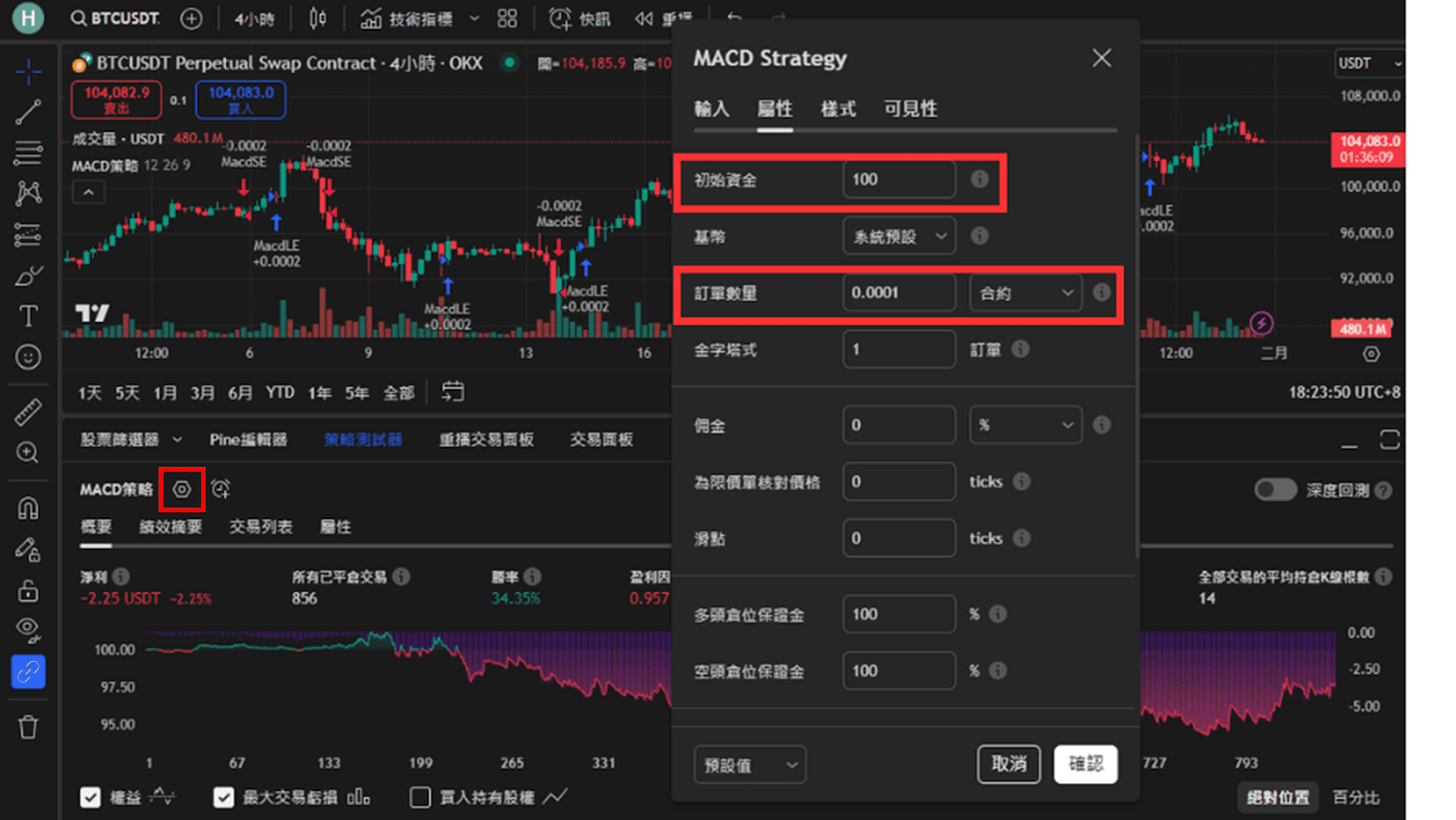Click 確認 confirm button
The image size is (1456, 820).
coord(1085,764)
